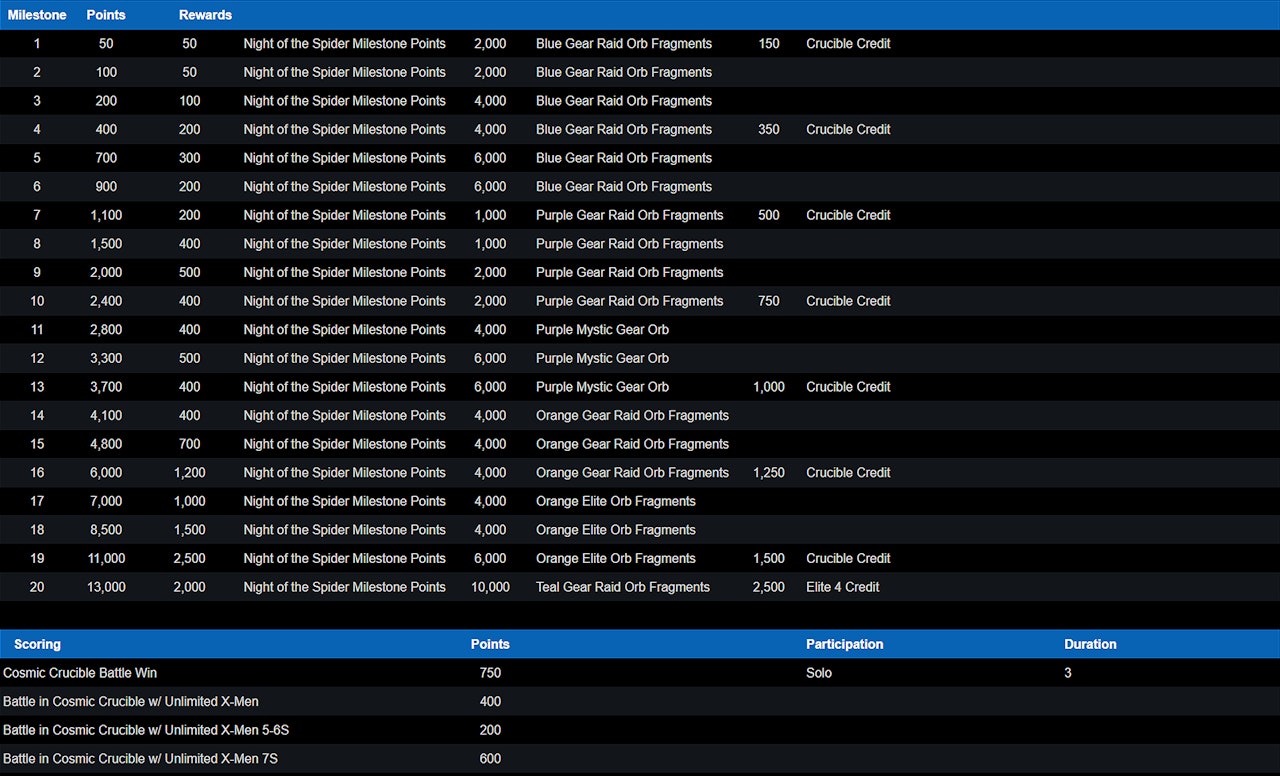Click the 2,000 Blue Gear quantity in row 2
This screenshot has width=1280, height=776.
pyautogui.click(x=490, y=72)
